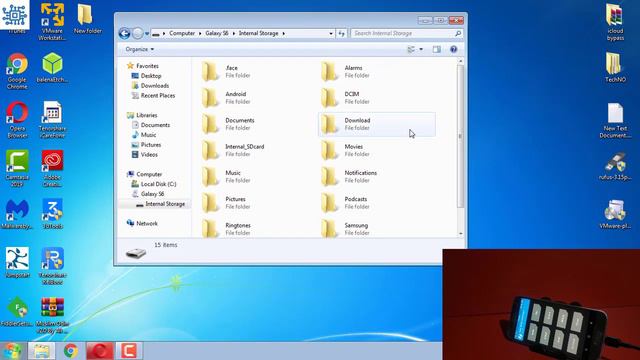Select Galaxy S6 in navigation pane

tap(152, 194)
